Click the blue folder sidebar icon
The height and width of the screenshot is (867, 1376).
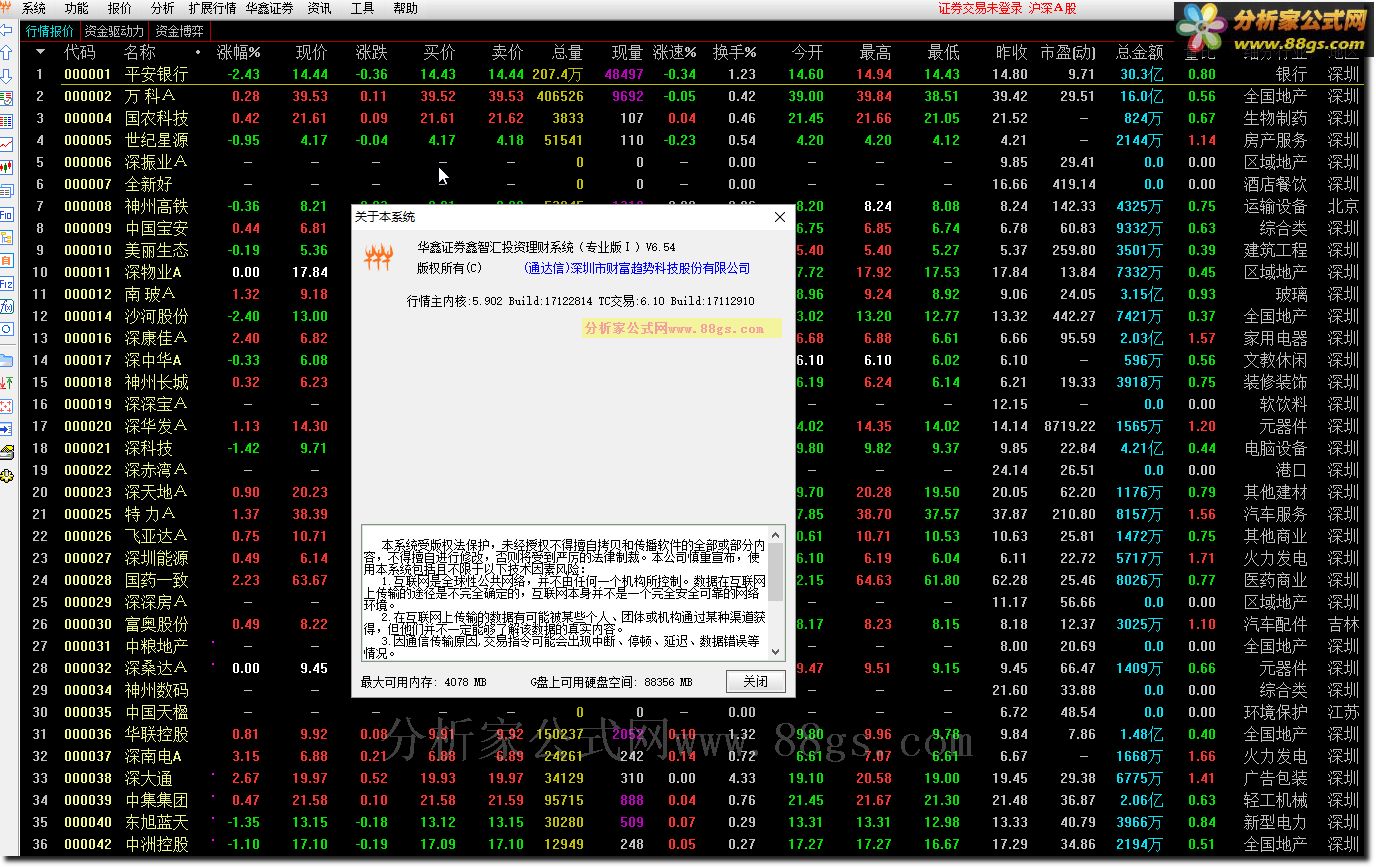pyautogui.click(x=7, y=360)
